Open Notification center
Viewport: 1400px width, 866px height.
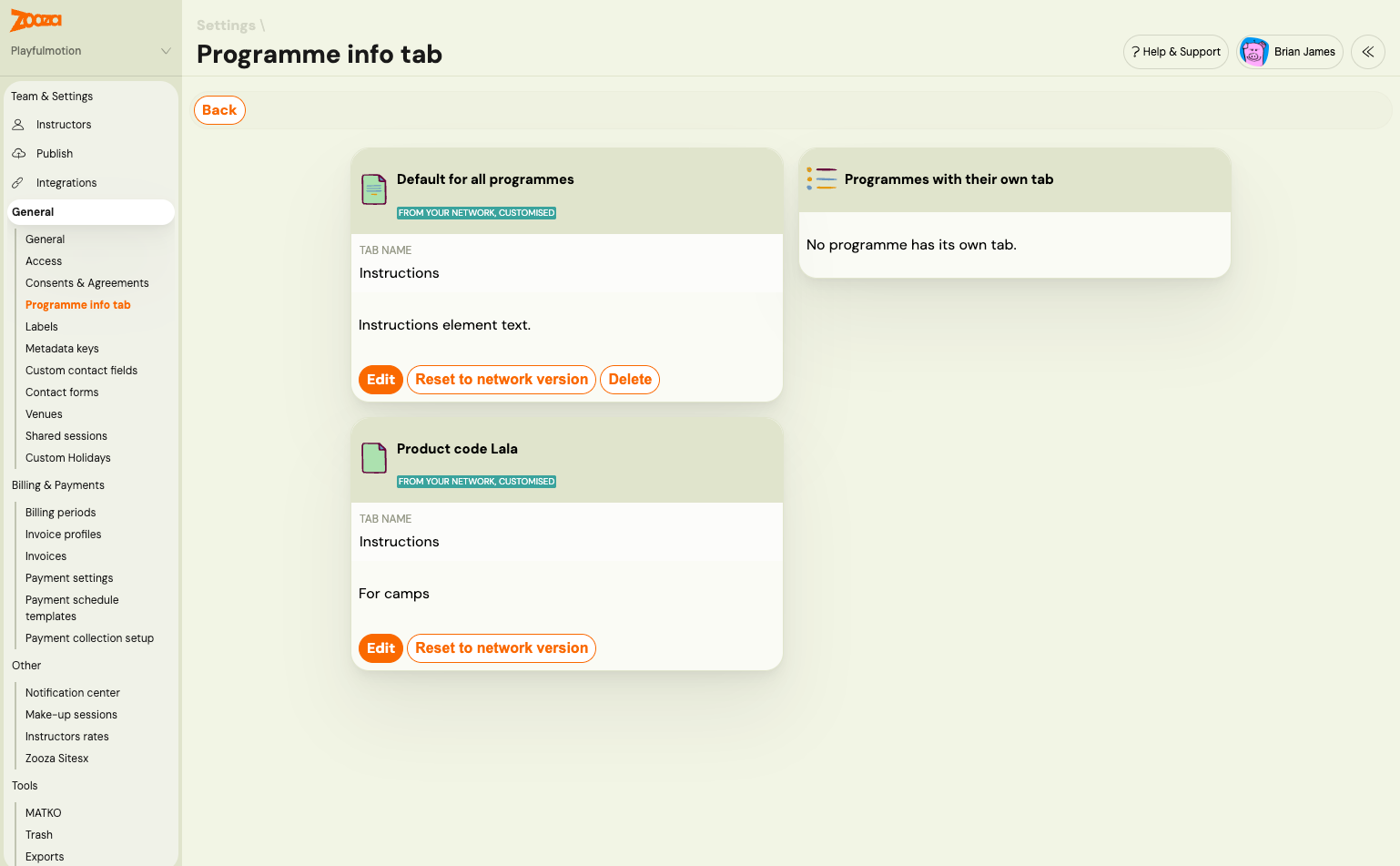pos(73,693)
